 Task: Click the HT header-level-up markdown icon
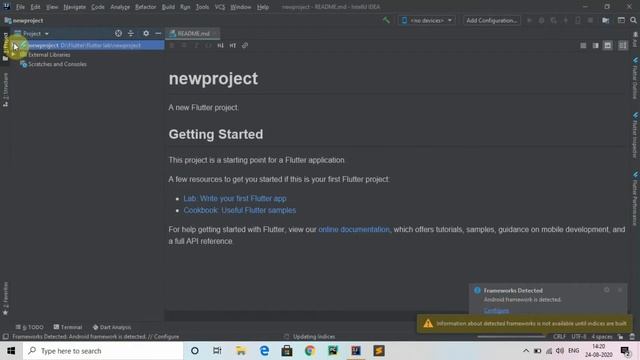233,46
